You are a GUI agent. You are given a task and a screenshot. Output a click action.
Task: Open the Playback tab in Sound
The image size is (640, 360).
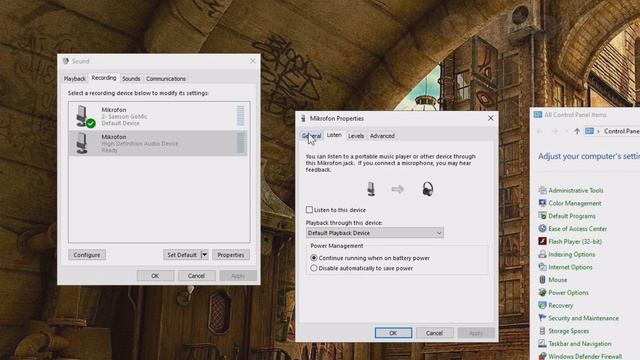click(75, 78)
